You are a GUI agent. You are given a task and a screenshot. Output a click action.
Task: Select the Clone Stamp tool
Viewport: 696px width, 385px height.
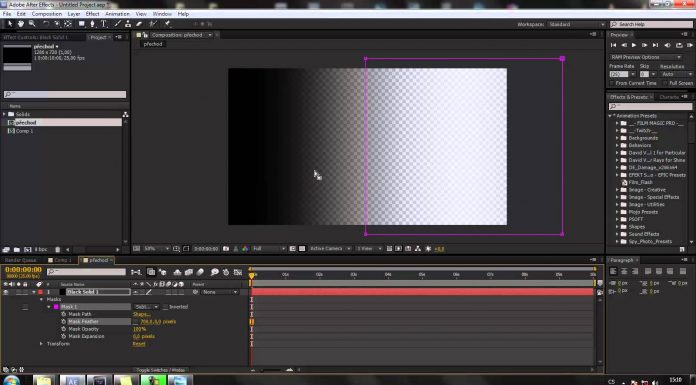[128, 24]
